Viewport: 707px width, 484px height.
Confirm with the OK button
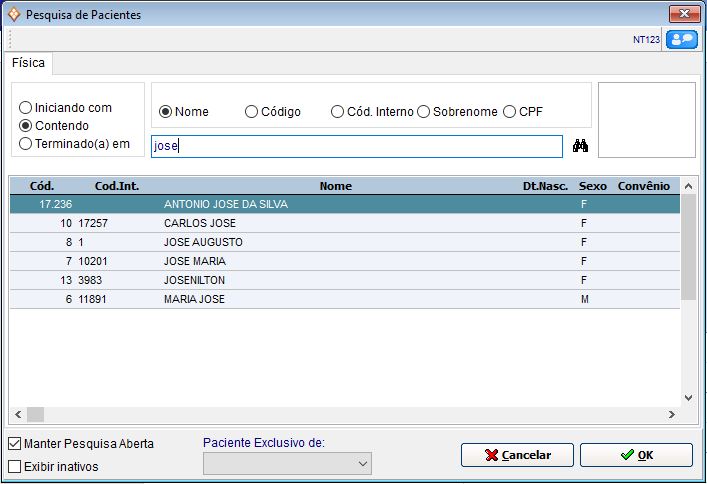pos(635,455)
